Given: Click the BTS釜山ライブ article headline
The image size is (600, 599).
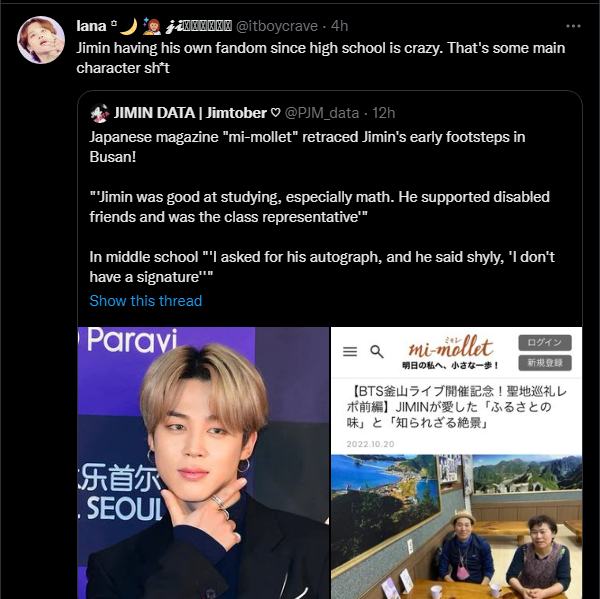Looking at the screenshot, I should pos(457,407).
